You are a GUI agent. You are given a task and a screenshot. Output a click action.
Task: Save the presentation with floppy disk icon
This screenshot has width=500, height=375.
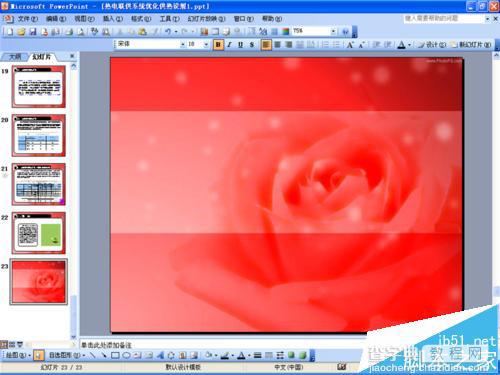[33, 32]
